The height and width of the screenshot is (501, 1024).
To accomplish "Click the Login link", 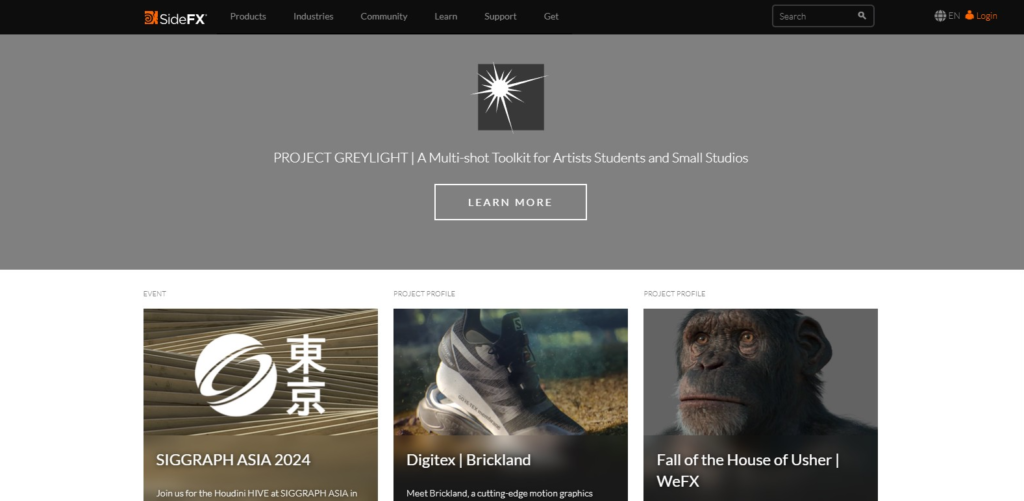I will point(987,16).
